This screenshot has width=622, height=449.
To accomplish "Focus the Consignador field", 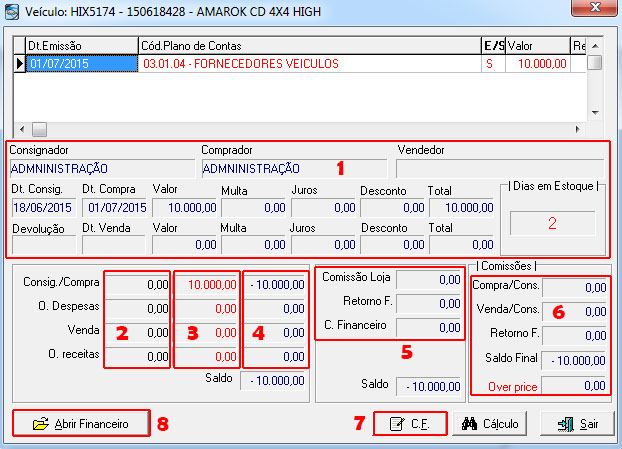I will (102, 169).
